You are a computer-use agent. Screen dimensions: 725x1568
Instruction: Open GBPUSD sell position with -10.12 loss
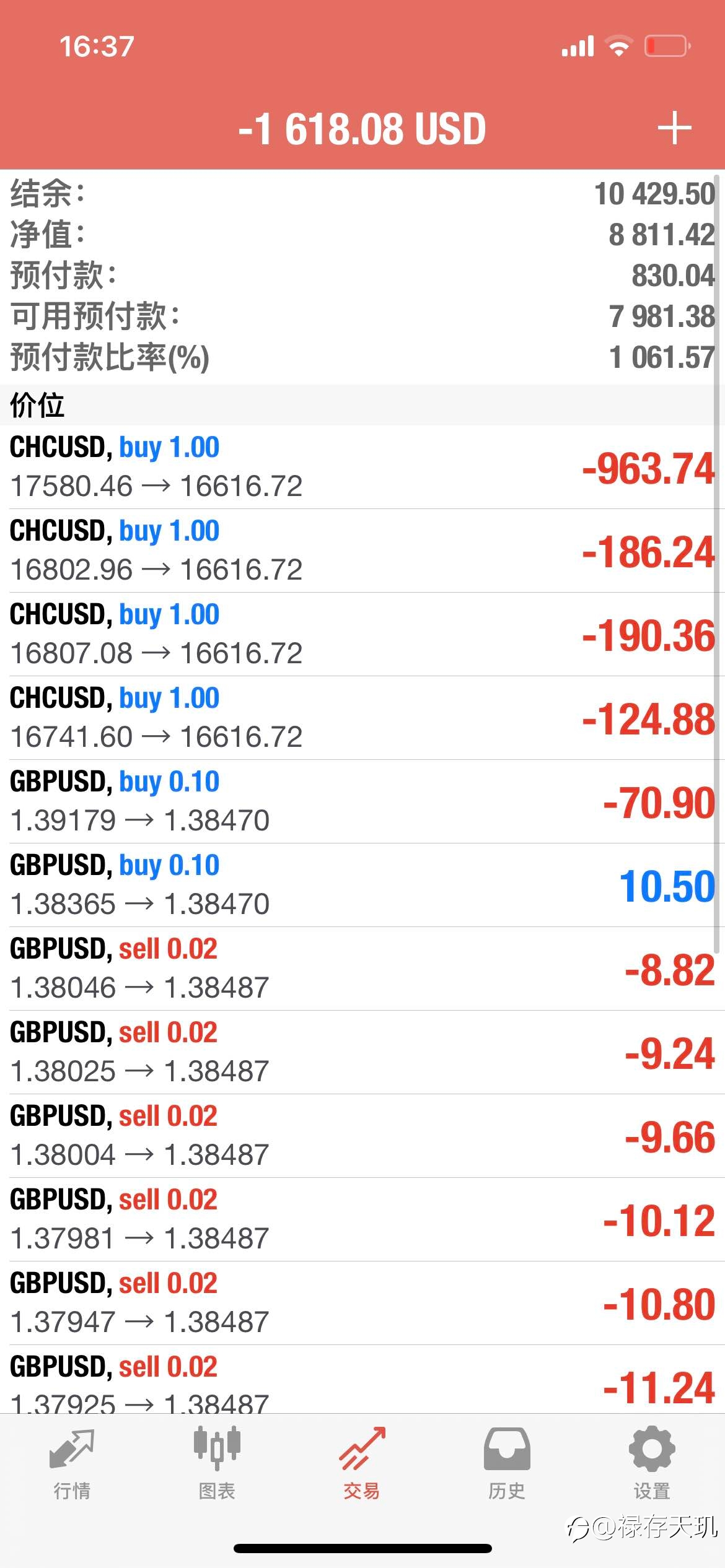362,1219
